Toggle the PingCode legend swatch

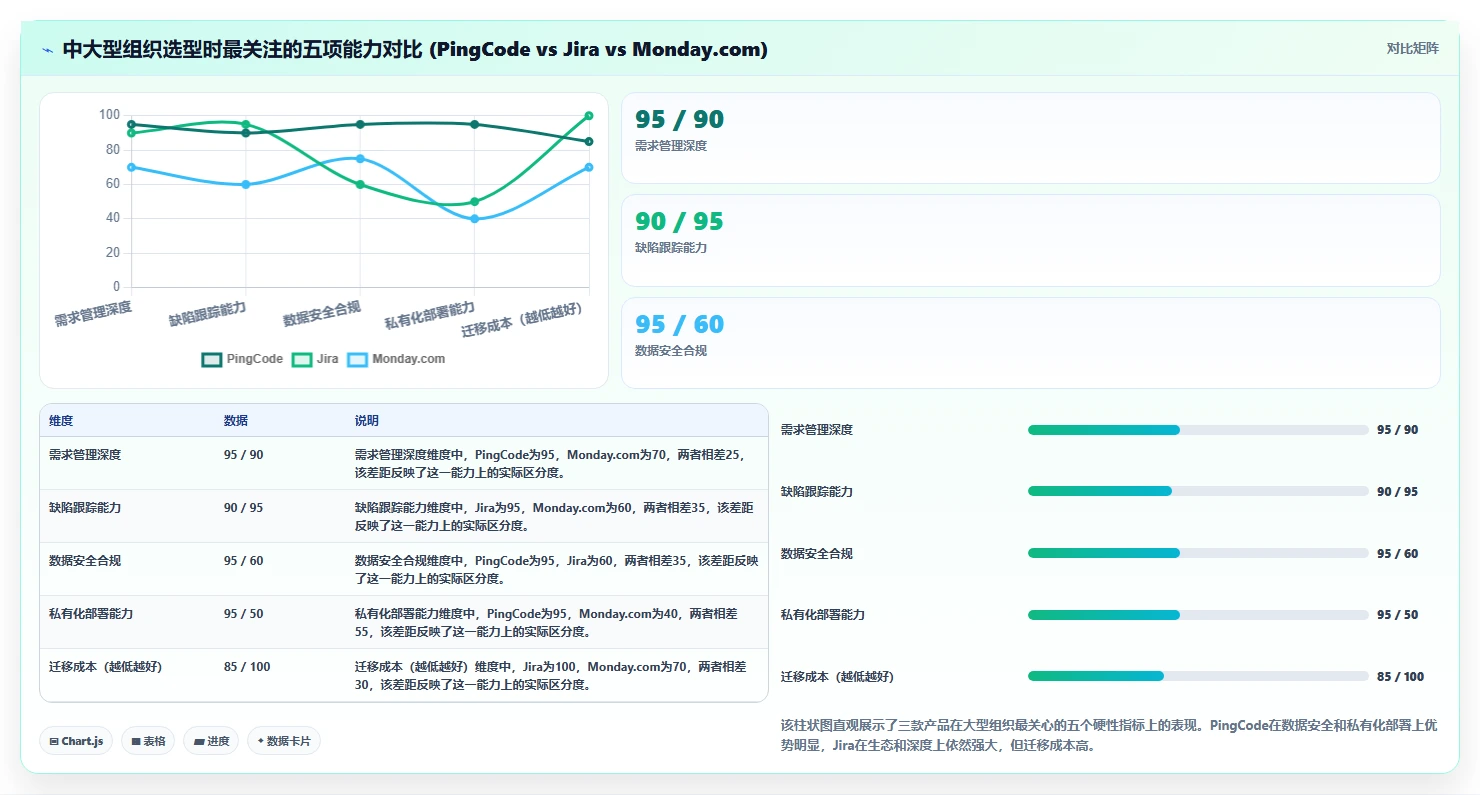212,359
